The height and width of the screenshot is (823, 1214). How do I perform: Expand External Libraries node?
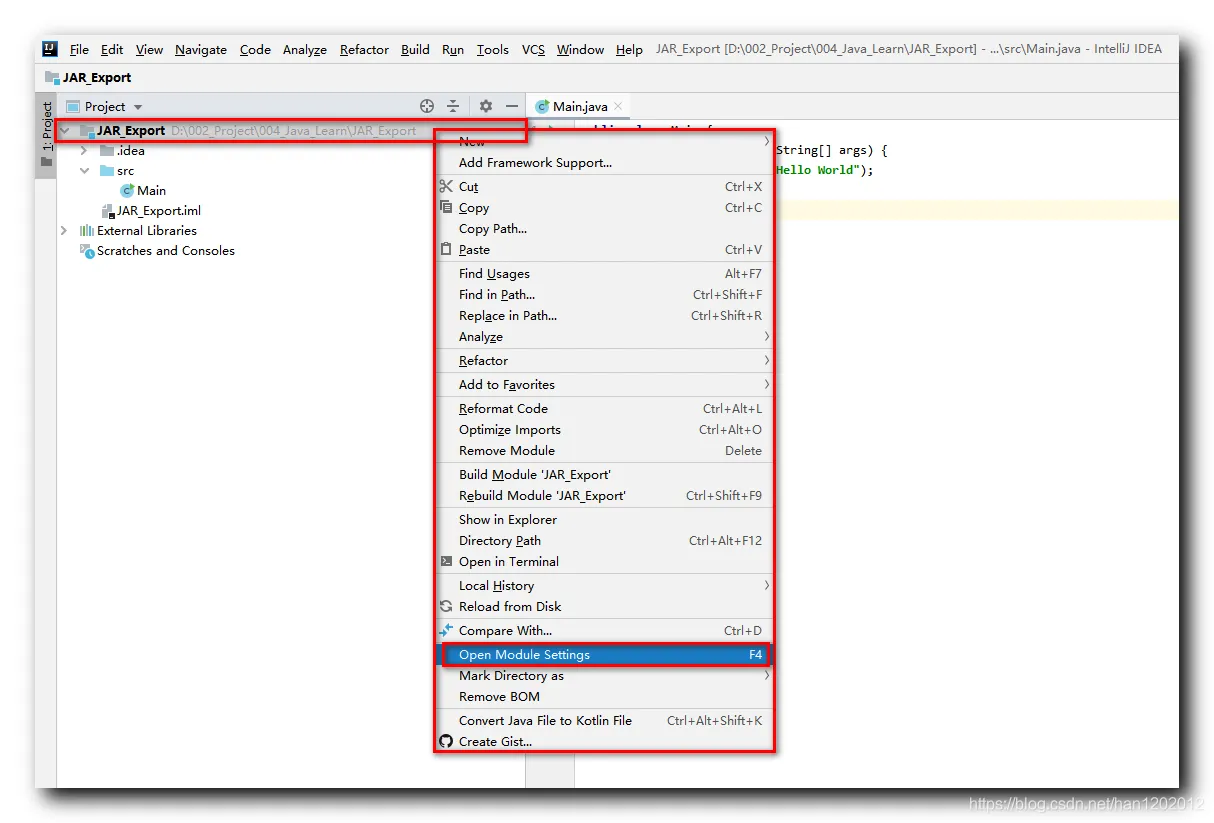tap(64, 230)
